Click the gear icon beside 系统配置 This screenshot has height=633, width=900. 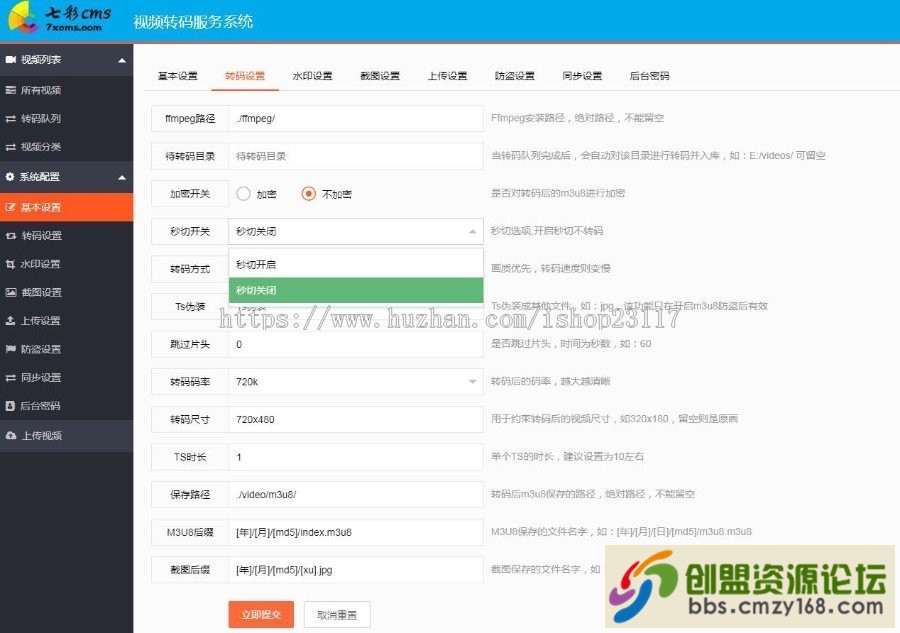10,177
